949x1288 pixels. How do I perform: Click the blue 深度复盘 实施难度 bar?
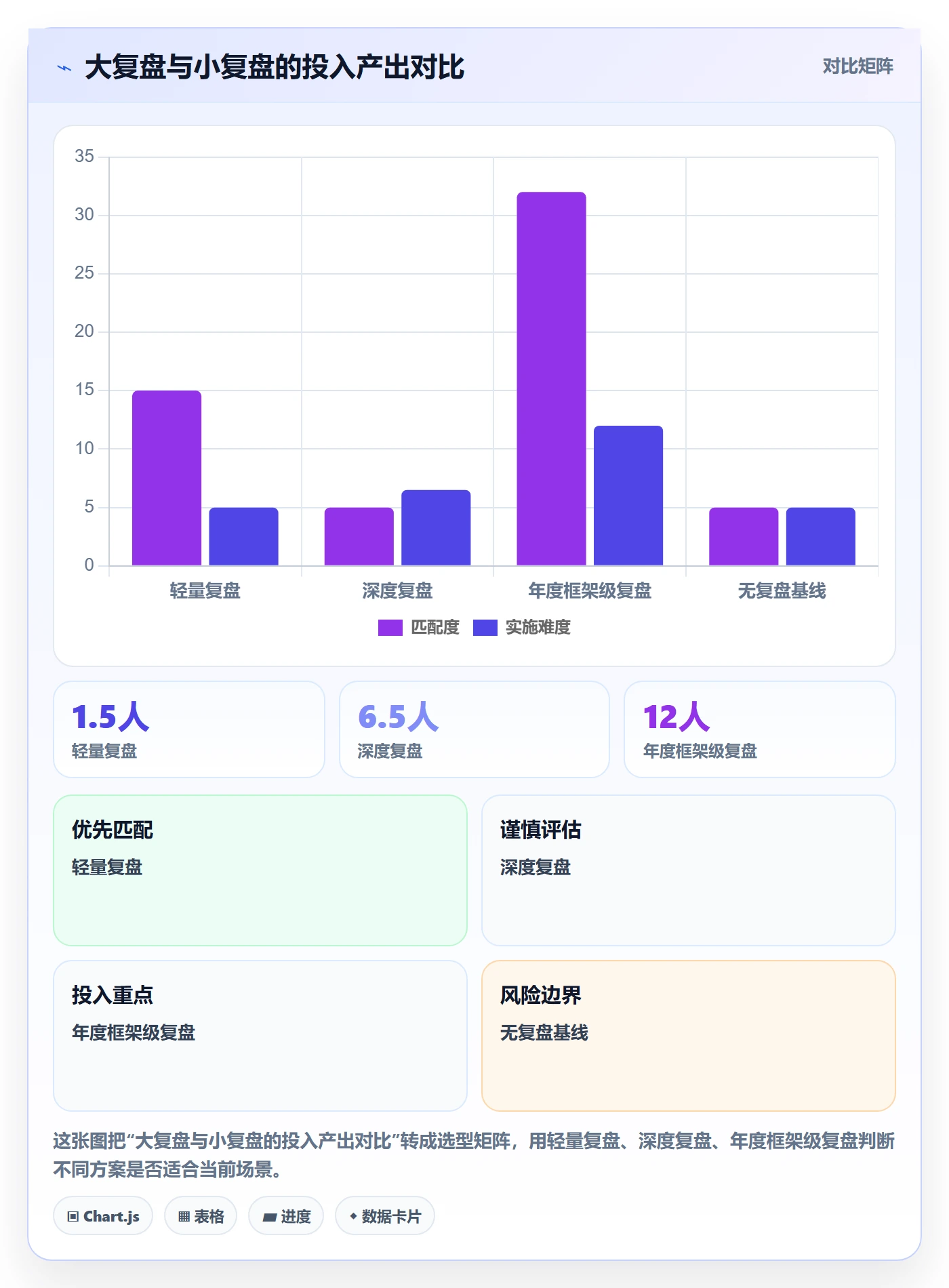pyautogui.click(x=436, y=527)
